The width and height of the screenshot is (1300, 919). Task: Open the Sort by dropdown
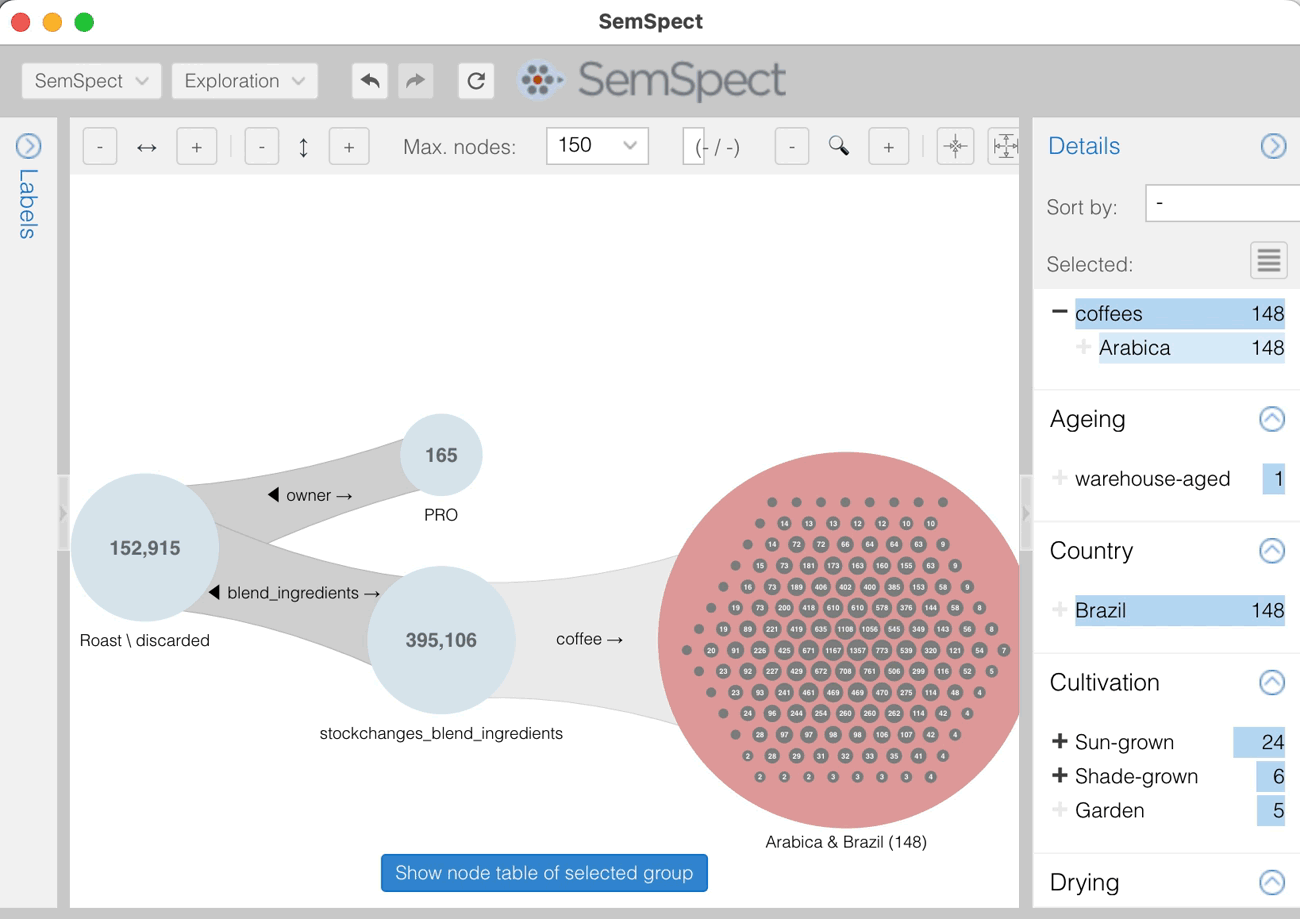point(1222,204)
